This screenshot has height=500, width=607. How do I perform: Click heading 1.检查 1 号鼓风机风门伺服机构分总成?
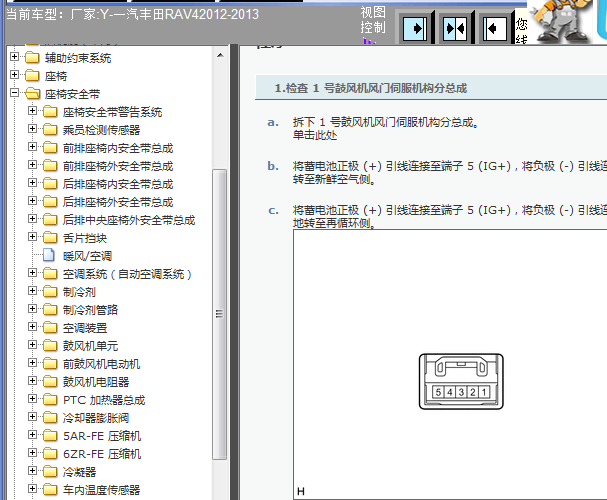[x=370, y=88]
